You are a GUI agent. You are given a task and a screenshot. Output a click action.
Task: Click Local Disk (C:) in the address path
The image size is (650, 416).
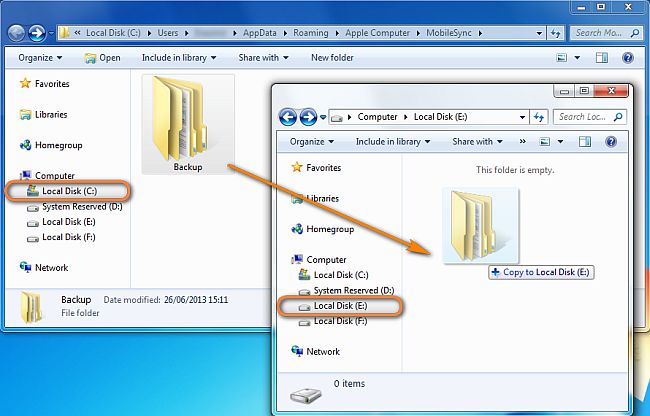point(113,33)
